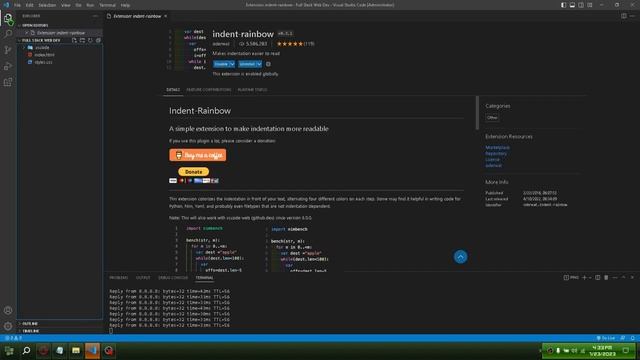
Task: Open the Explorer view in activity bar
Action: click(x=8, y=19)
